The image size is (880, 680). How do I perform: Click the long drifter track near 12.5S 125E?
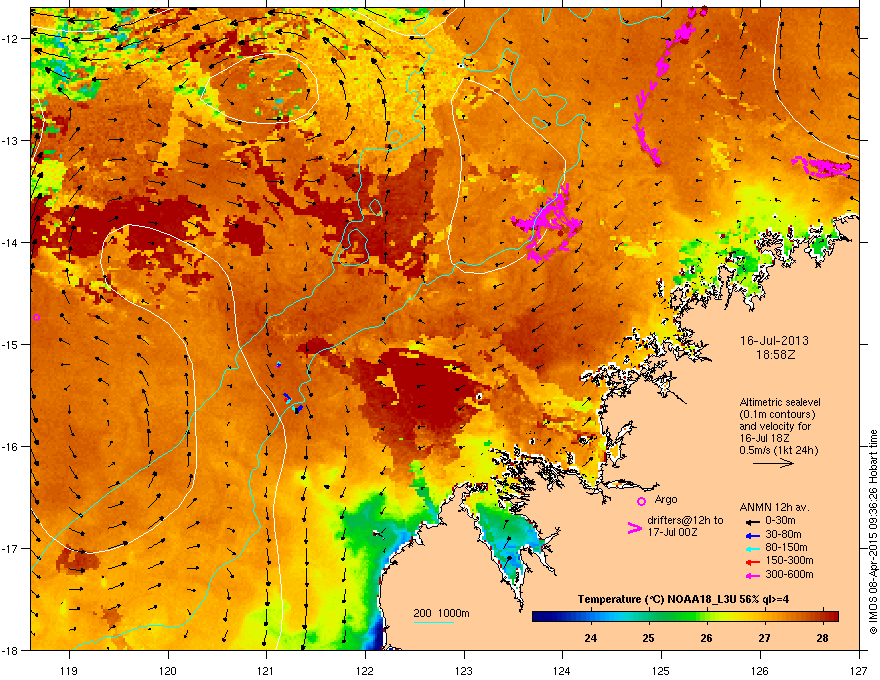(x=663, y=87)
